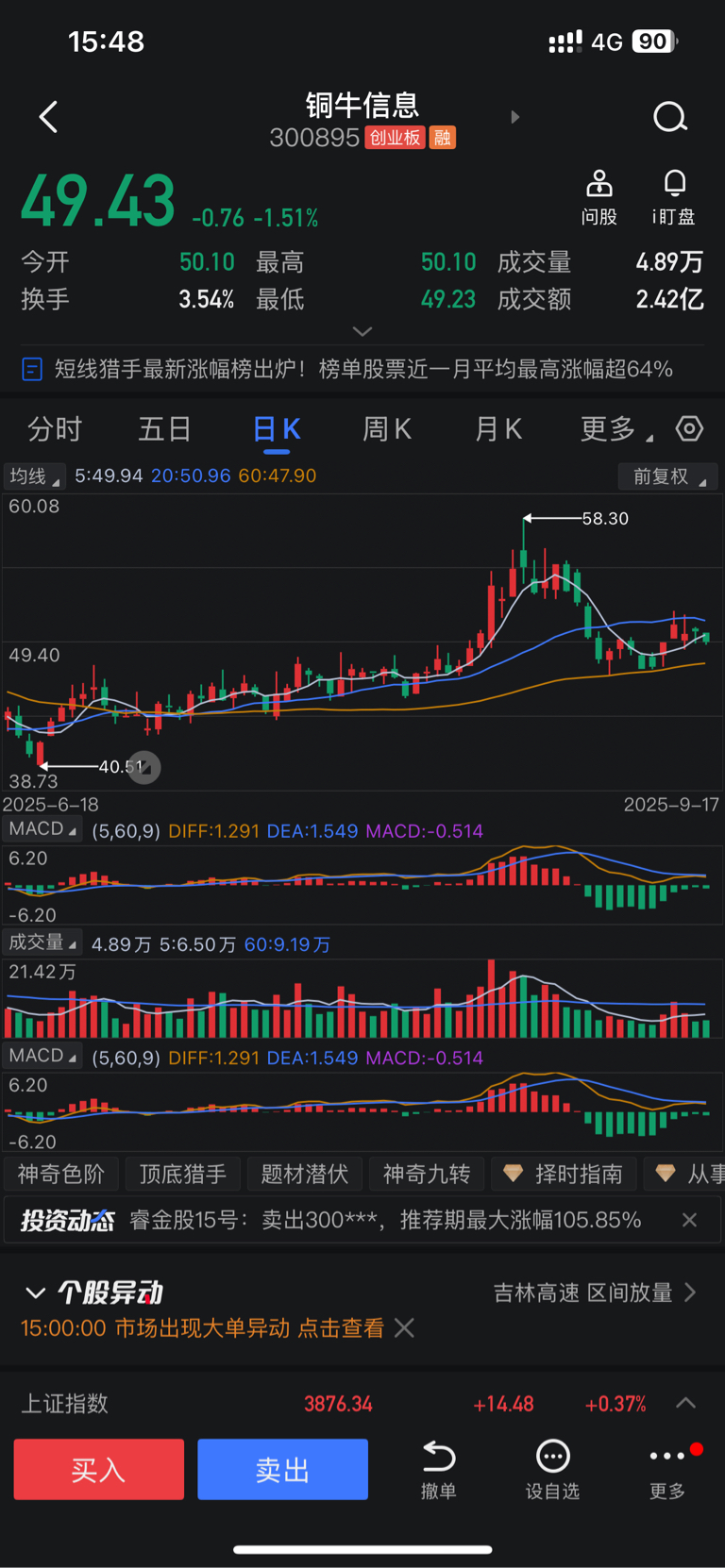The image size is (725, 1568).
Task: Close the 大单异动 alert
Action: point(404,1328)
